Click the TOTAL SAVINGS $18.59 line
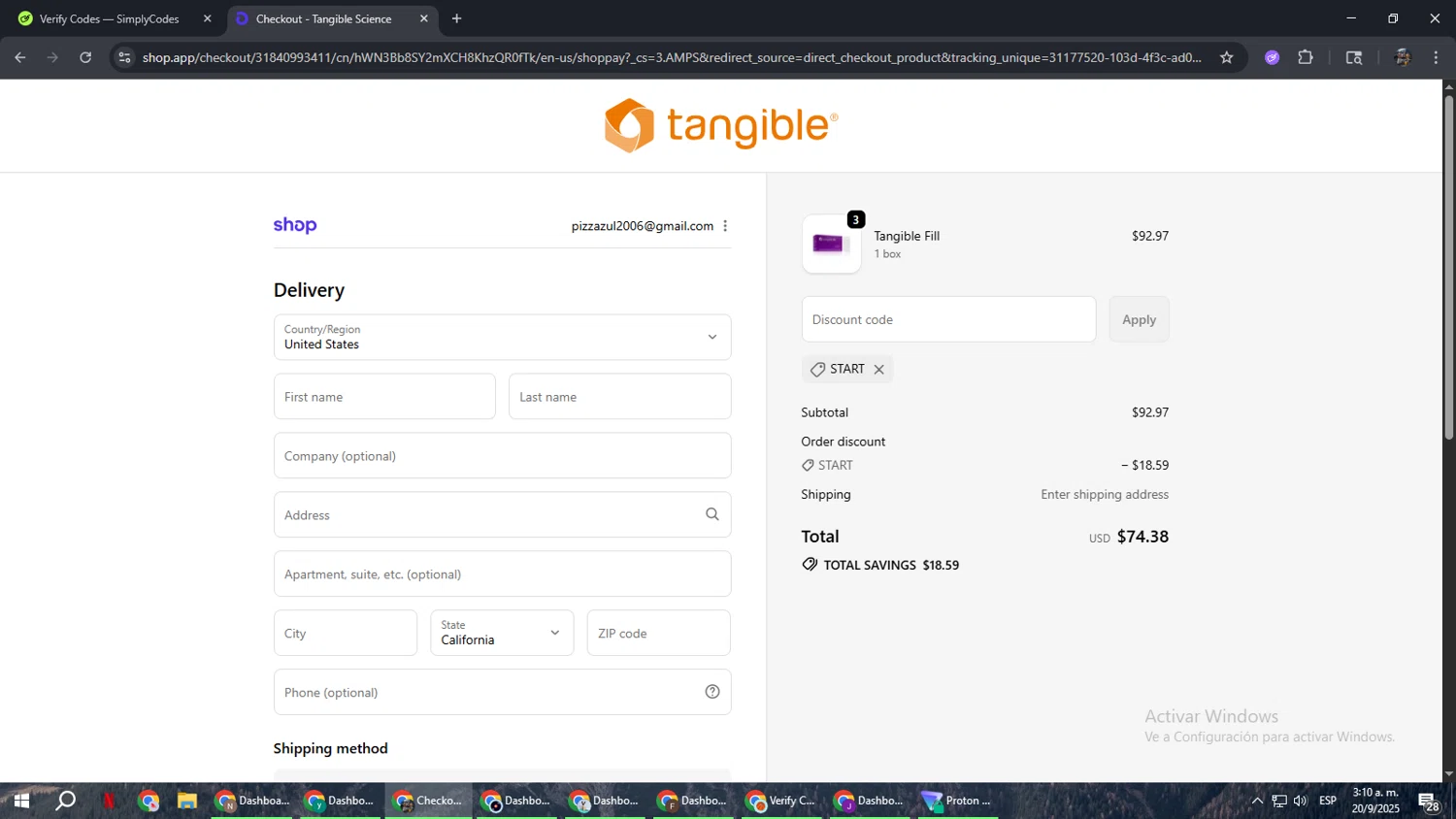 880,565
